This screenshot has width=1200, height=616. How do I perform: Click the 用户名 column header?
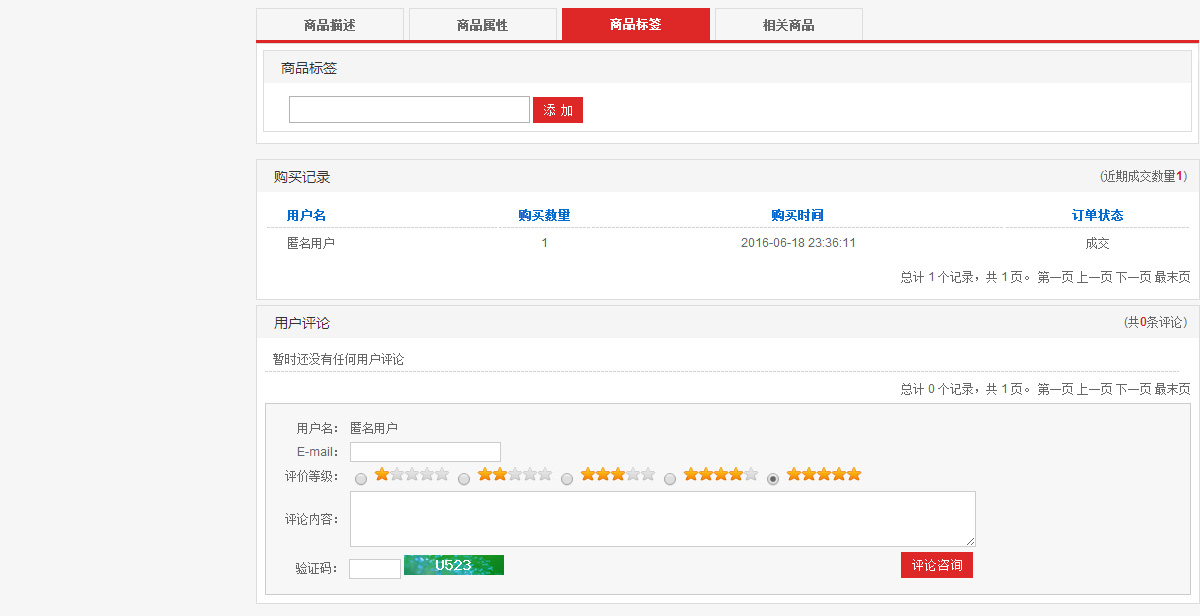point(306,215)
